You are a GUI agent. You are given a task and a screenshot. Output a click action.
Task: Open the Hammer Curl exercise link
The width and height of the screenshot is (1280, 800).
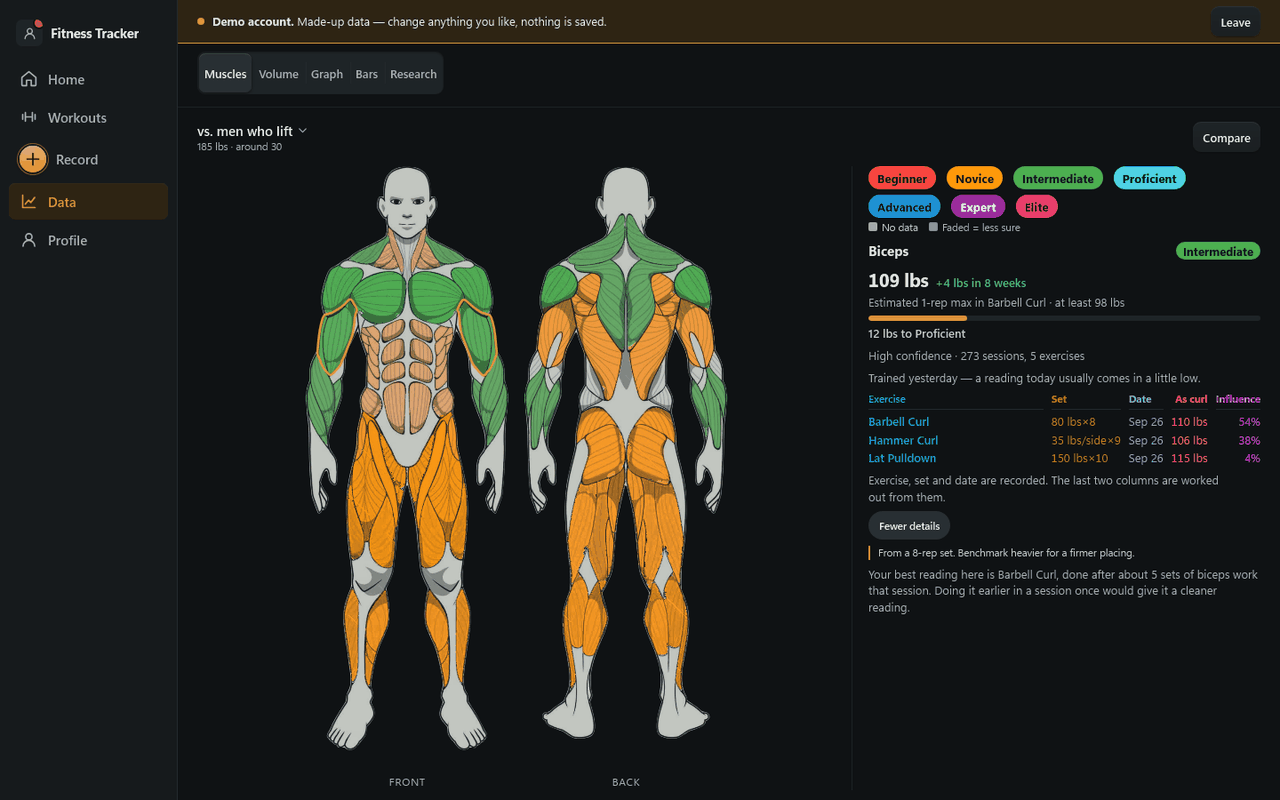point(903,440)
